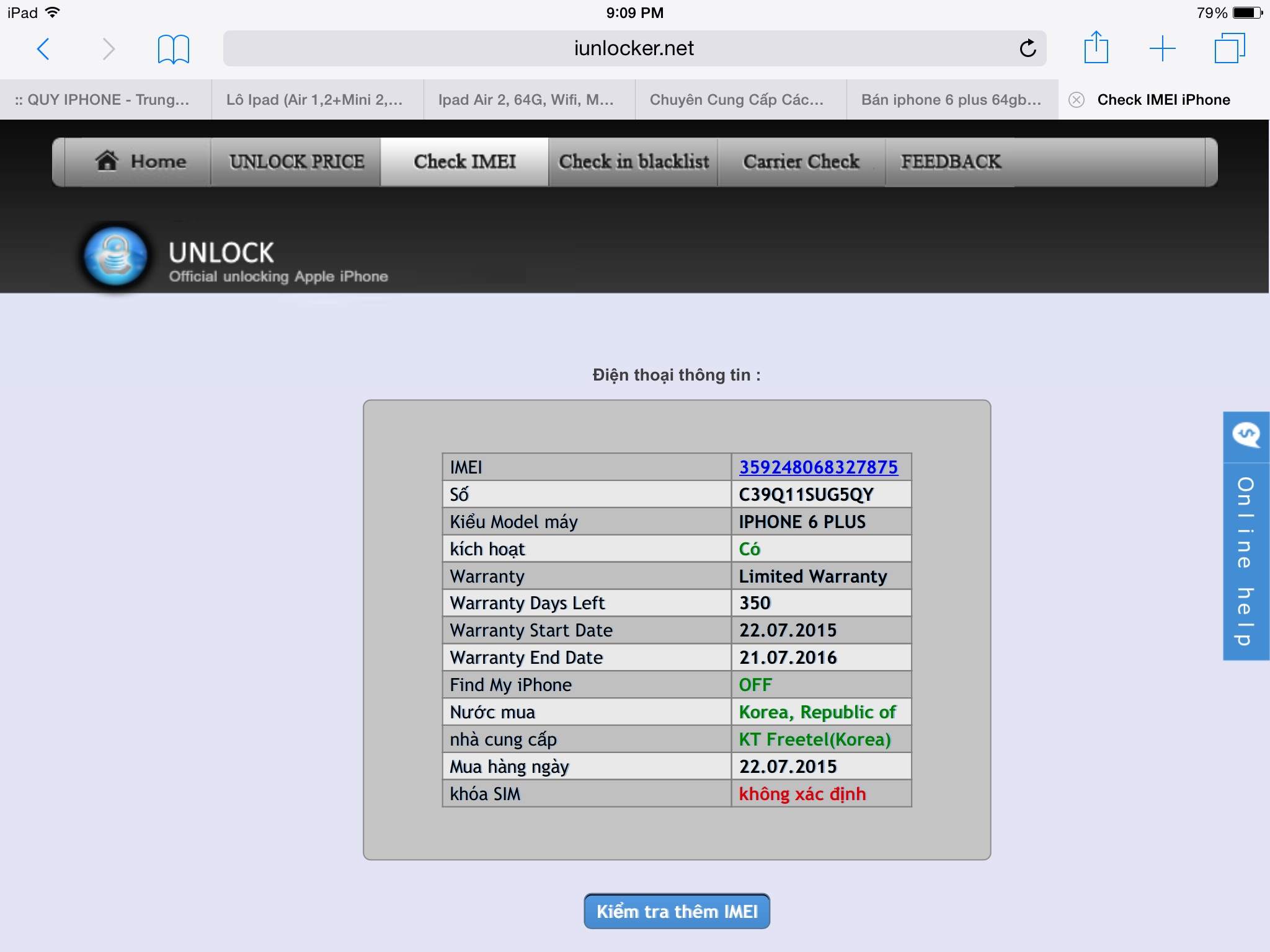The height and width of the screenshot is (952, 1270).
Task: Switch to QUY IPHONE - Trung tab
Action: (x=105, y=100)
